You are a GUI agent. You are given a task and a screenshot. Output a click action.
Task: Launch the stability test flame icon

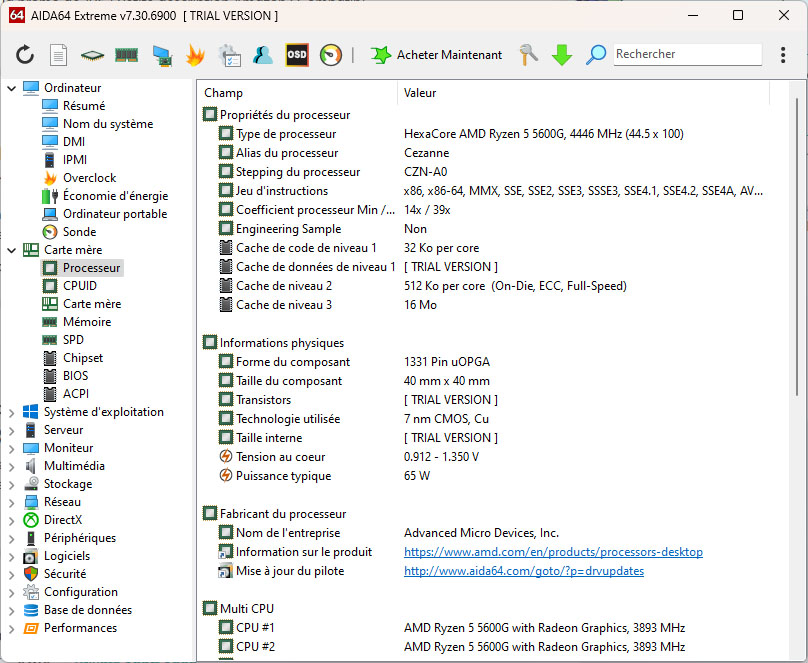pyautogui.click(x=195, y=55)
